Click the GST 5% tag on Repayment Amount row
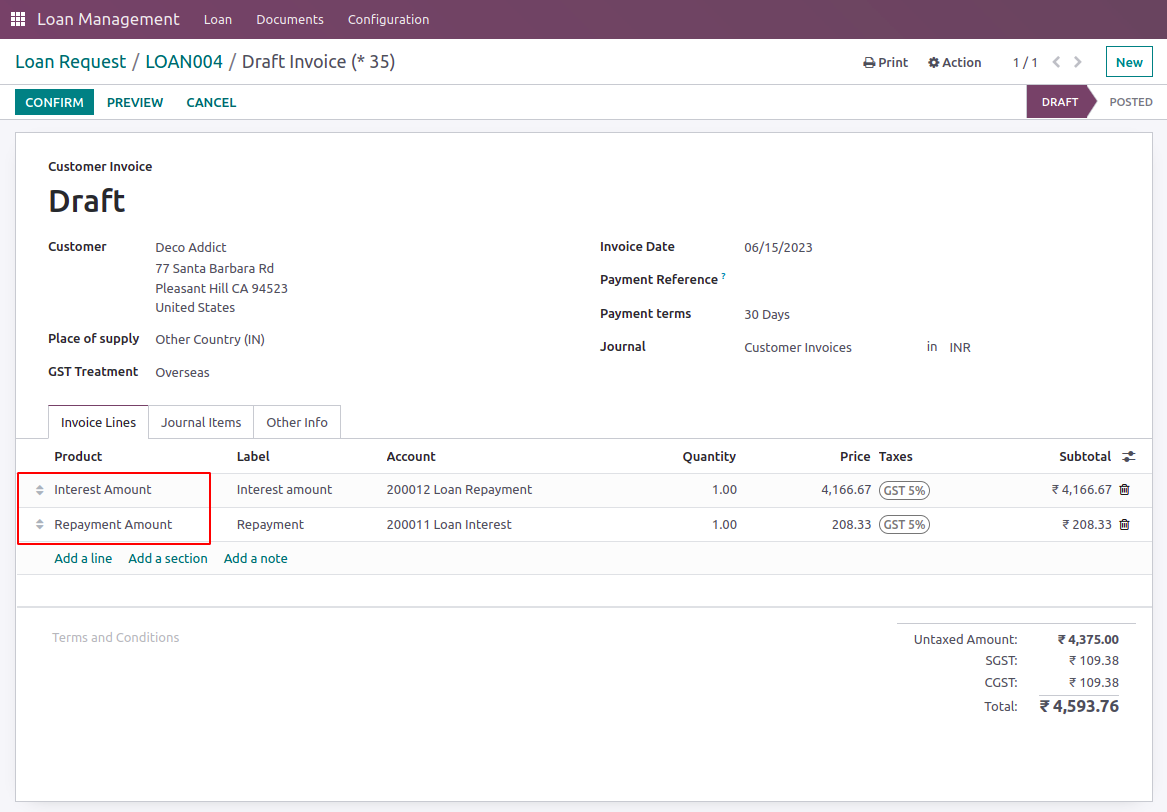Image resolution: width=1167 pixels, height=812 pixels. tap(904, 525)
